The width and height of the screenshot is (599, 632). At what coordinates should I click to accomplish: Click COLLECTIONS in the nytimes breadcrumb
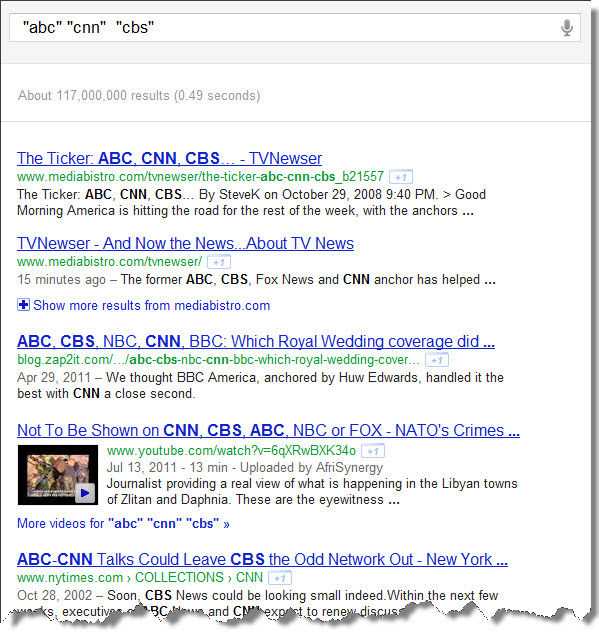pyautogui.click(x=179, y=578)
